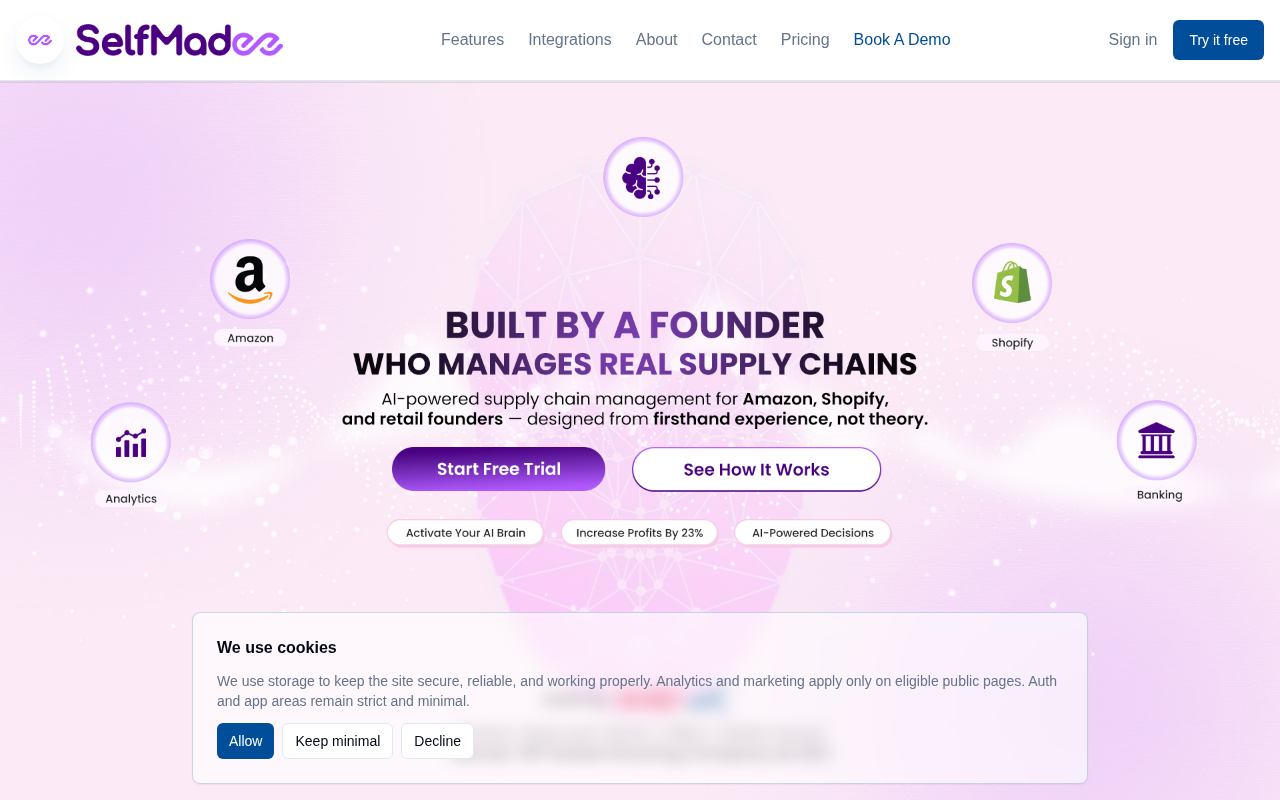
Task: Click the Sign in link
Action: 1133,40
